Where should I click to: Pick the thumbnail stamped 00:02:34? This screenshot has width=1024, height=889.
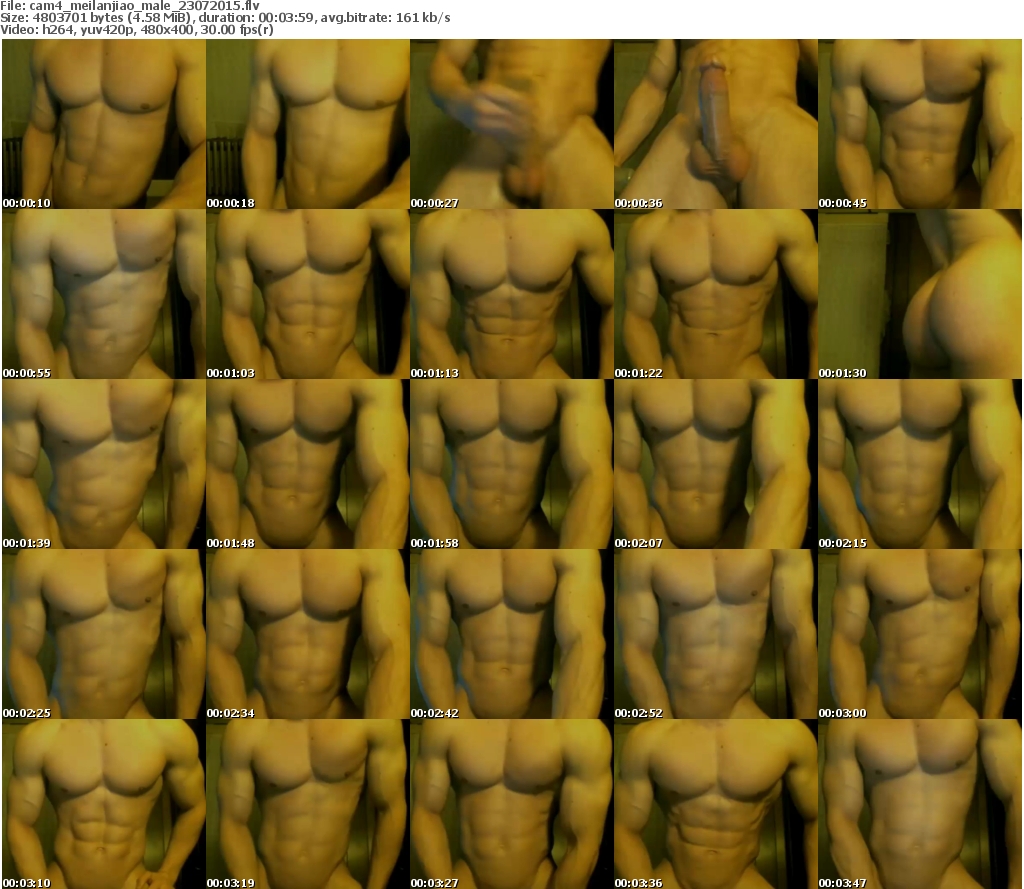(308, 634)
